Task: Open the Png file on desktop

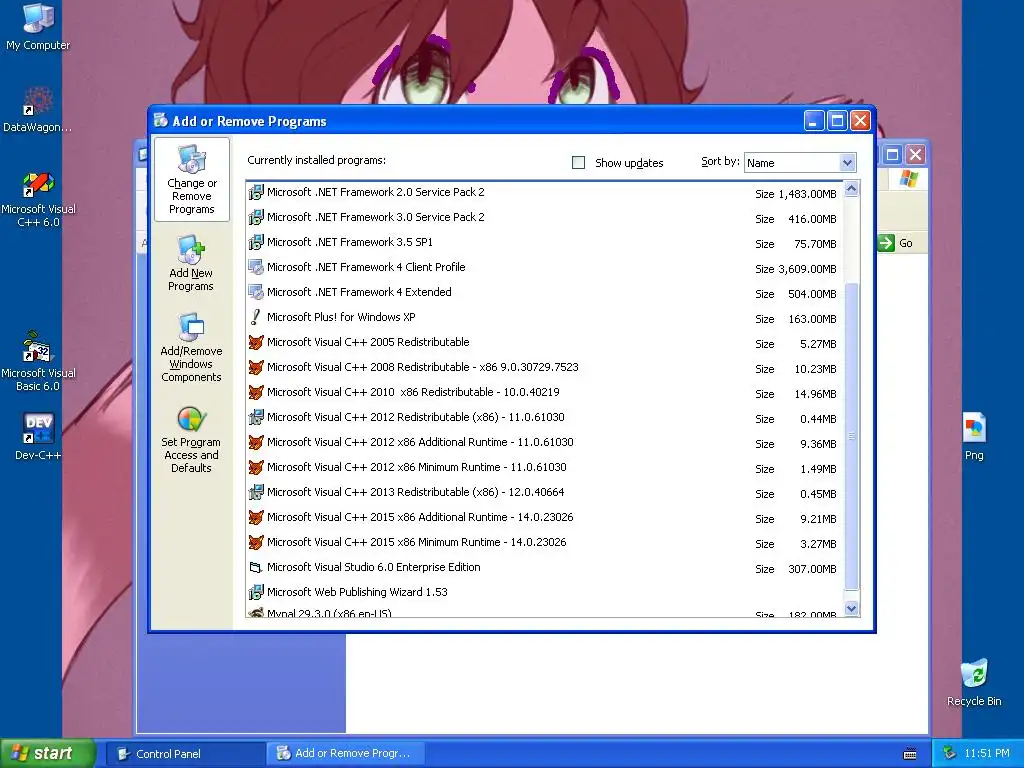Action: tap(974, 436)
